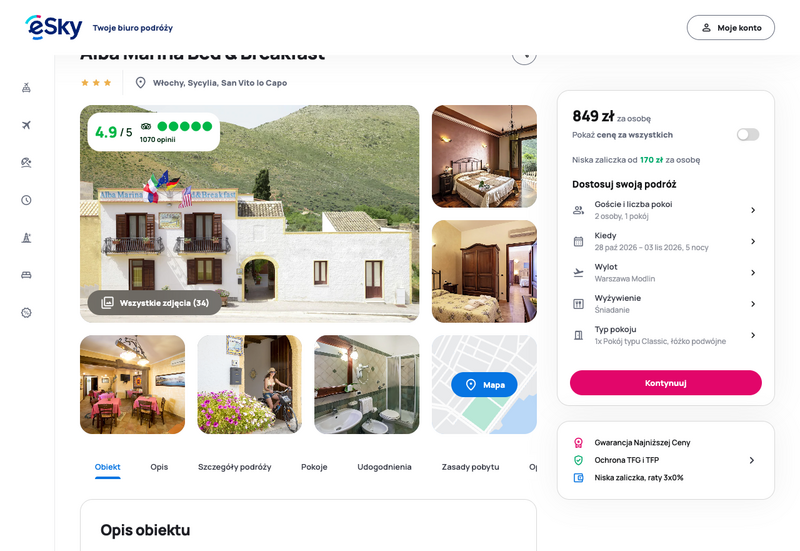The width and height of the screenshot is (800, 551).
Task: Click the eSky logo
Action: click(x=54, y=28)
